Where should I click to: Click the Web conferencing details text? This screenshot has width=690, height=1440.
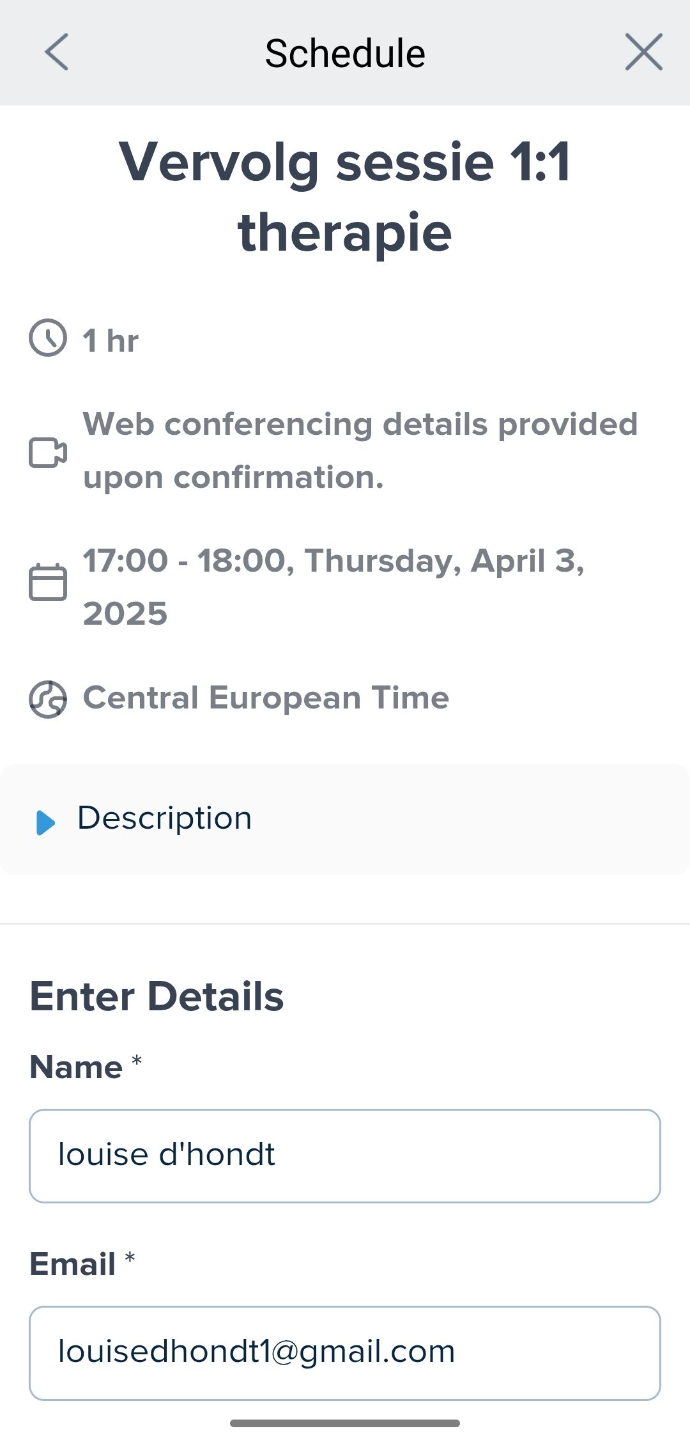(x=360, y=450)
